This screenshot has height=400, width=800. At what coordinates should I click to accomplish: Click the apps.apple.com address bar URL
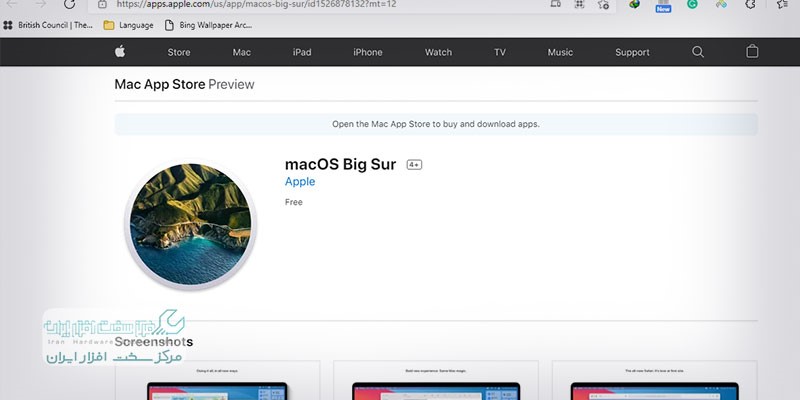[x=256, y=4]
